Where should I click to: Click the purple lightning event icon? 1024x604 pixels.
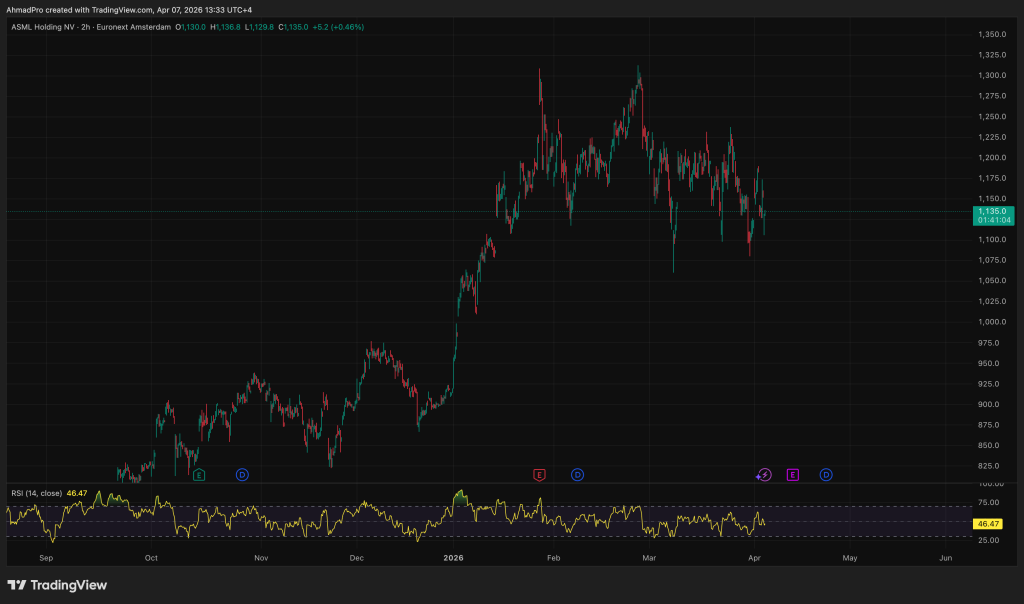(764, 474)
